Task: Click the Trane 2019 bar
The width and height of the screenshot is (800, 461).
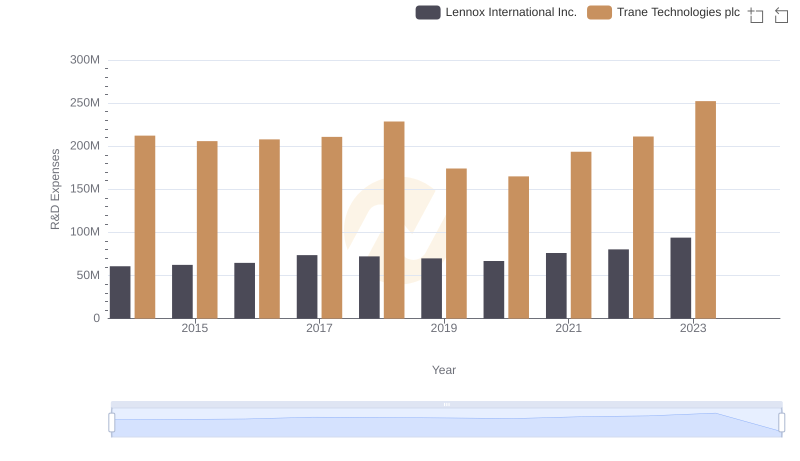Action: coord(456,243)
